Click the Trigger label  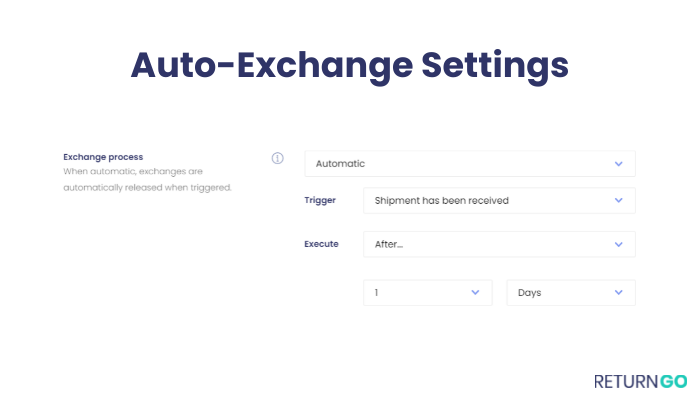[x=320, y=200]
